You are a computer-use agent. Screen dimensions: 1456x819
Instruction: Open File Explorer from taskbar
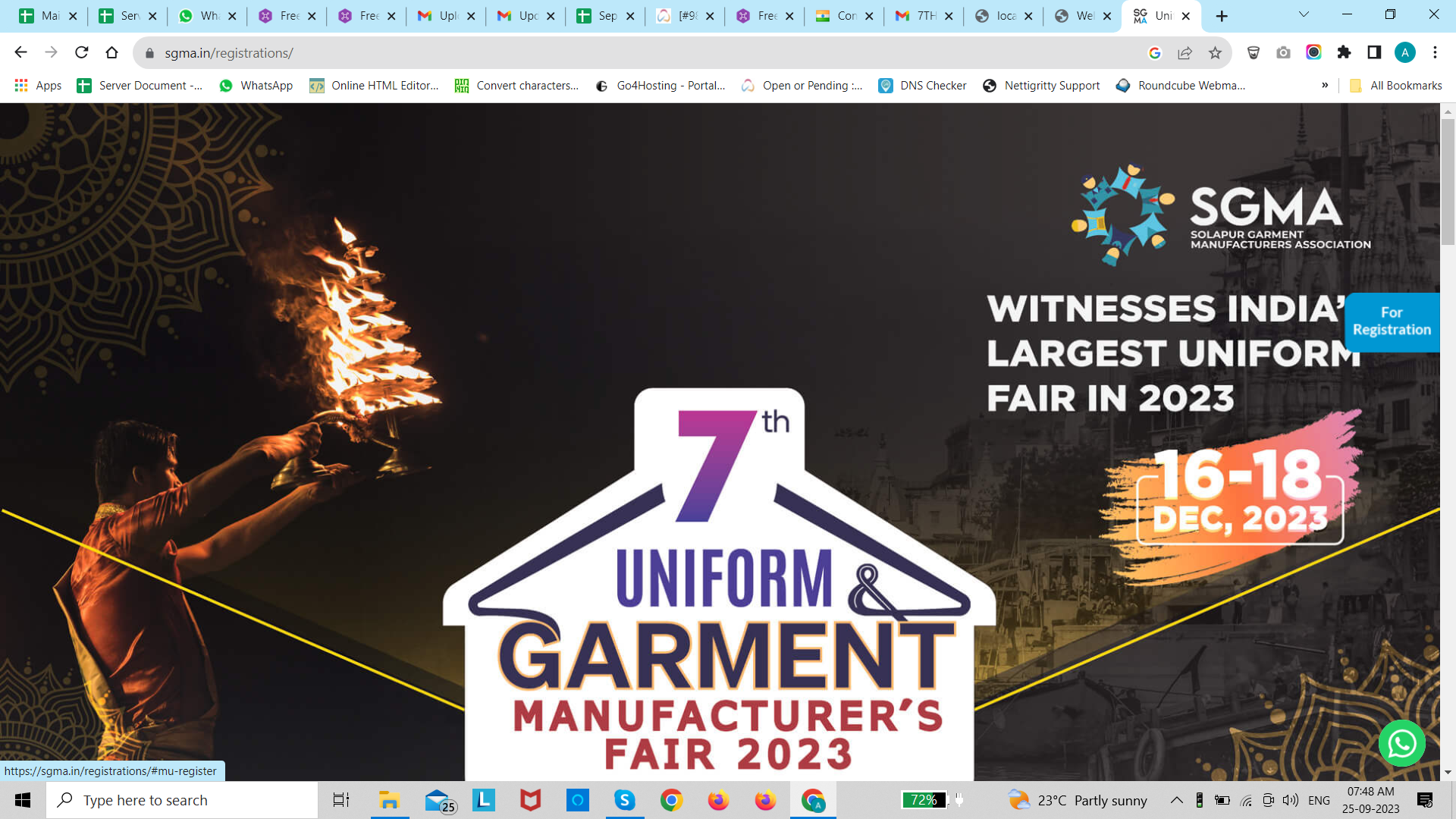point(389,800)
